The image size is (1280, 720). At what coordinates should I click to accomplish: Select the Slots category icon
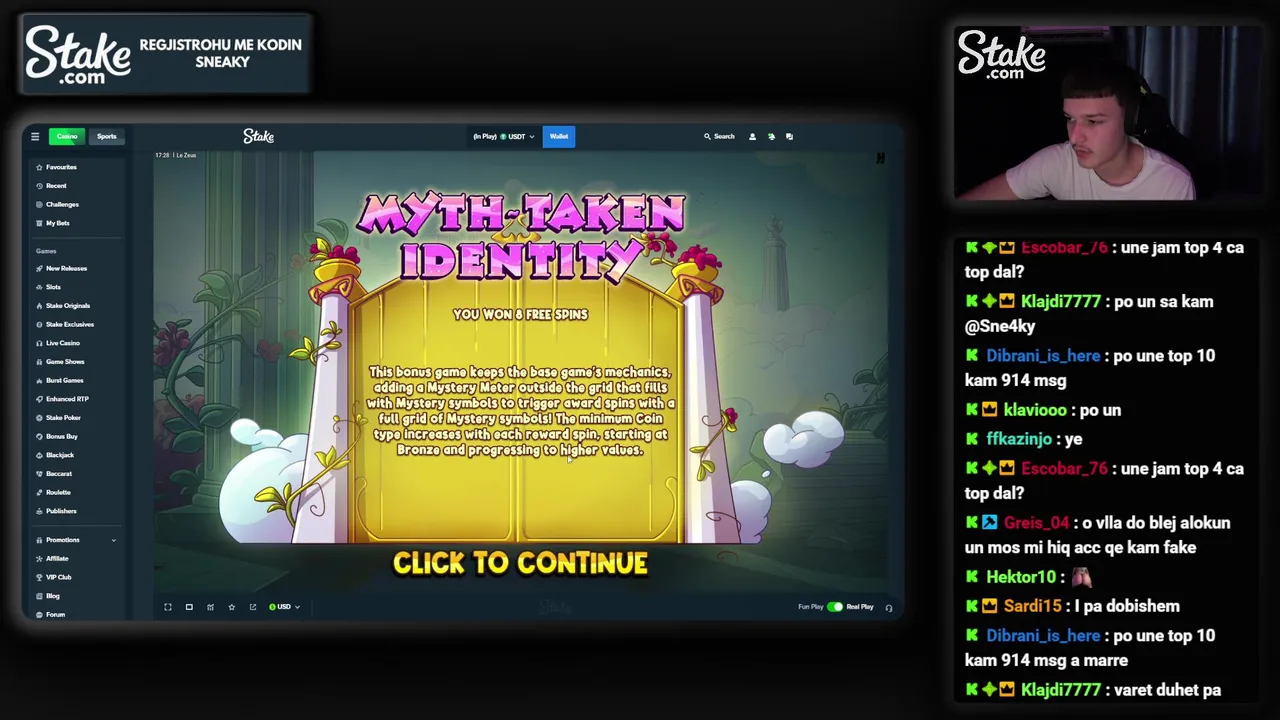point(39,287)
